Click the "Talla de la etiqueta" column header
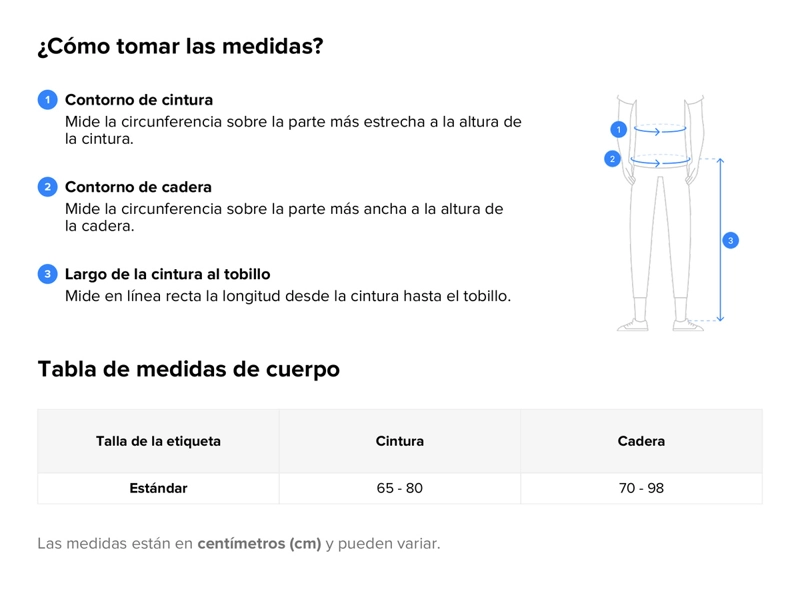800x589 pixels. tap(158, 441)
